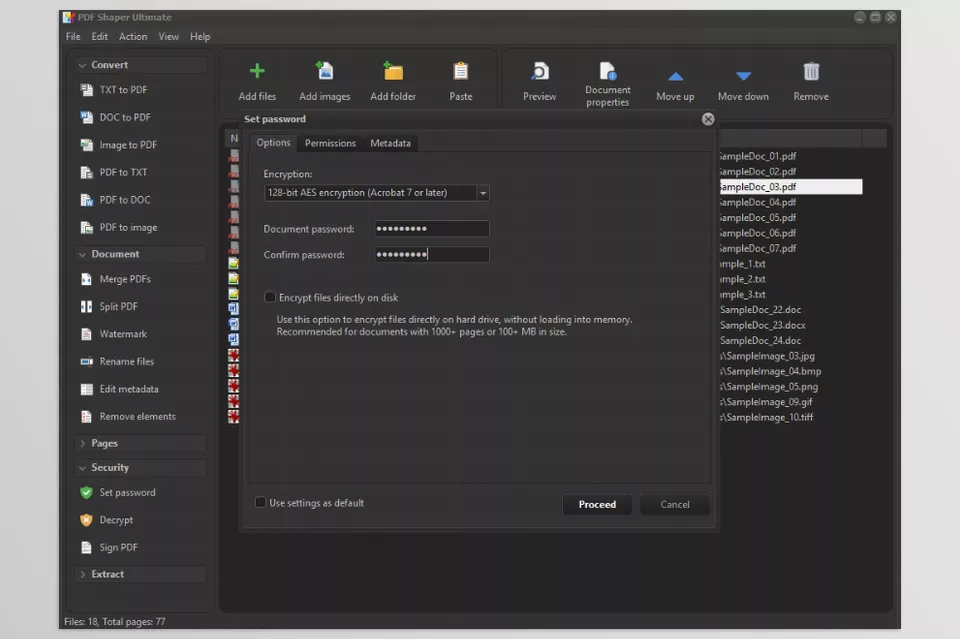The height and width of the screenshot is (639, 960).
Task: Enable Encrypt files directly on disk
Action: click(270, 296)
